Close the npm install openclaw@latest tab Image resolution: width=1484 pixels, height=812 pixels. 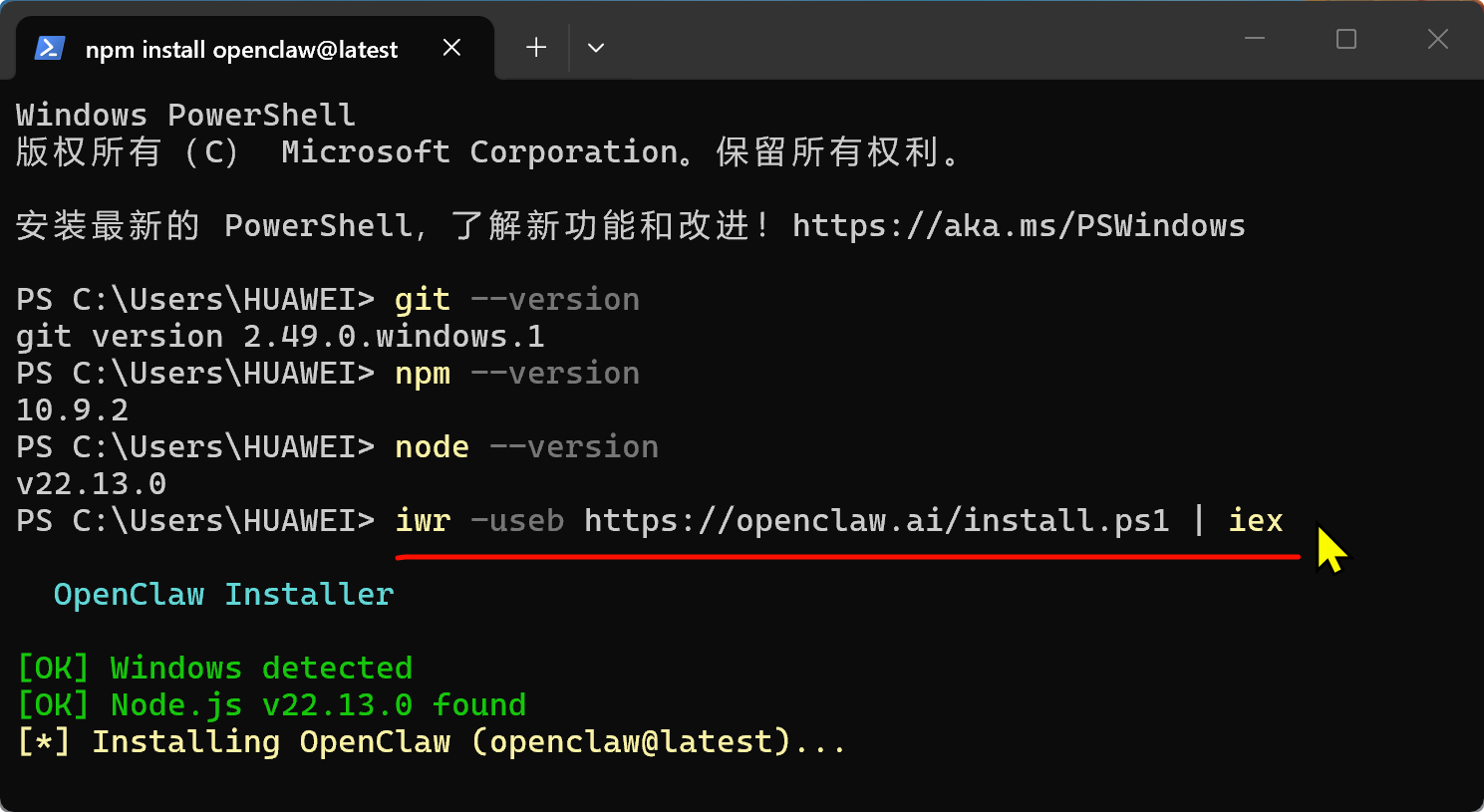451,48
